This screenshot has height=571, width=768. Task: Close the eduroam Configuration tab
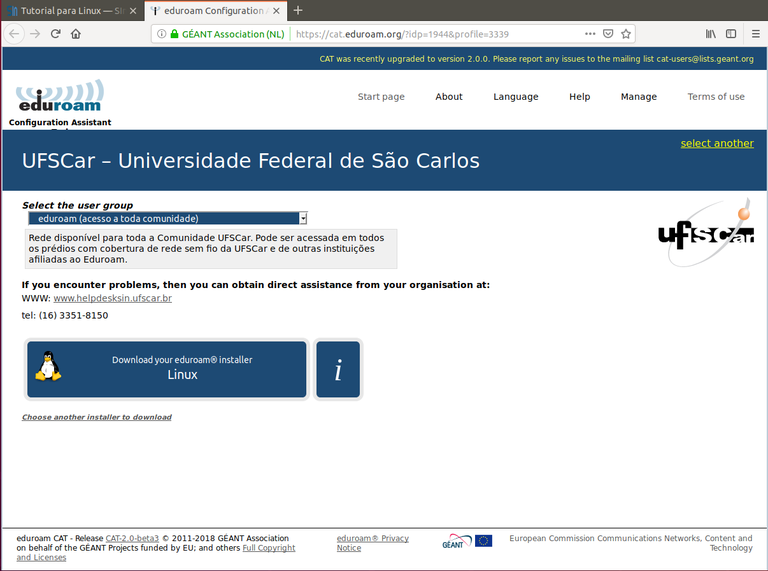pyautogui.click(x=276, y=11)
